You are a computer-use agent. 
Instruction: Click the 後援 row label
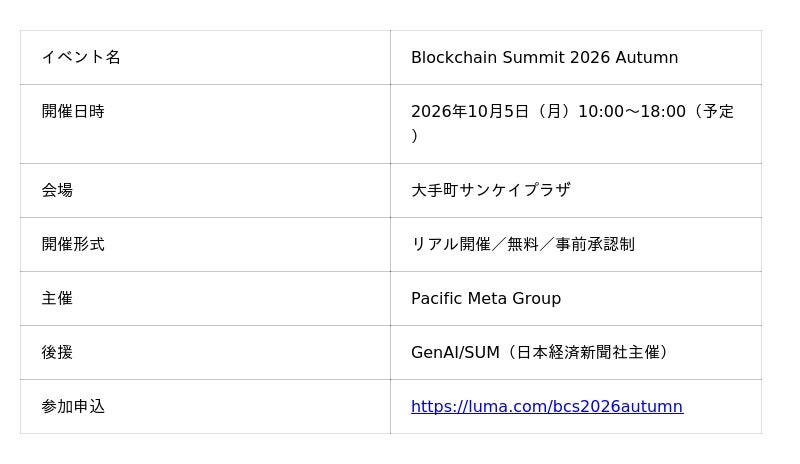(x=57, y=352)
